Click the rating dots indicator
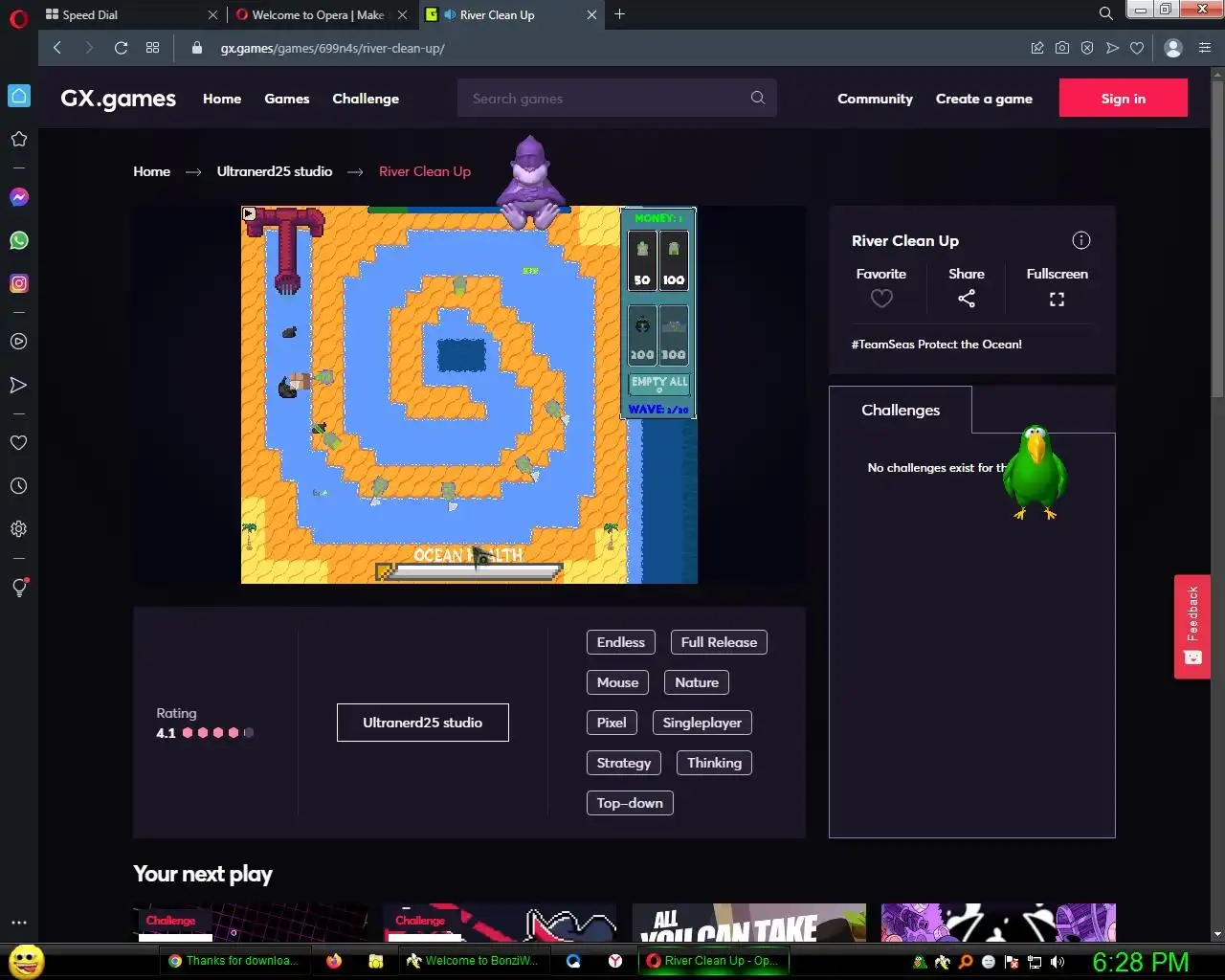The width and height of the screenshot is (1225, 980). 218,733
